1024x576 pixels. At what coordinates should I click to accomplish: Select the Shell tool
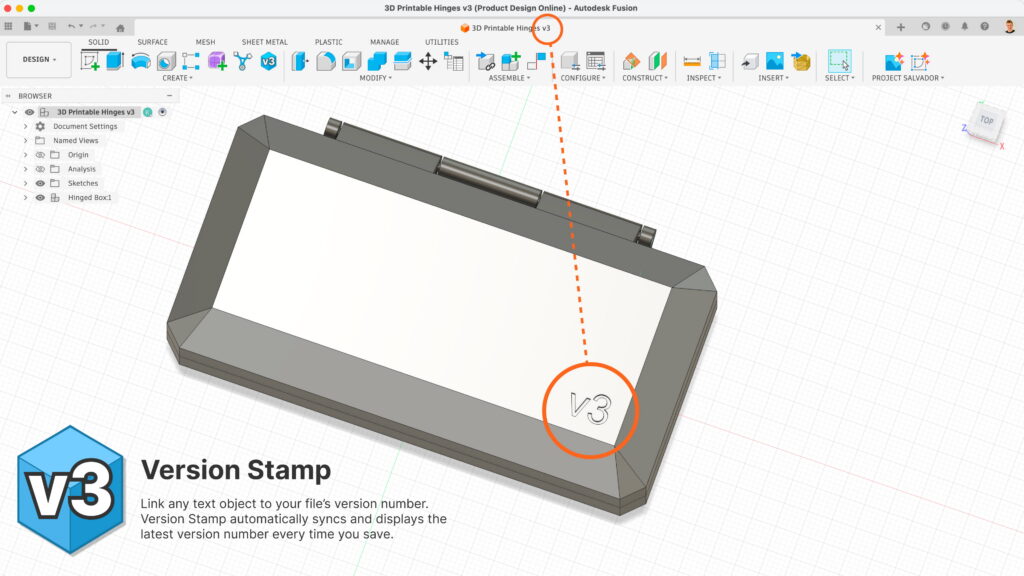tap(350, 61)
